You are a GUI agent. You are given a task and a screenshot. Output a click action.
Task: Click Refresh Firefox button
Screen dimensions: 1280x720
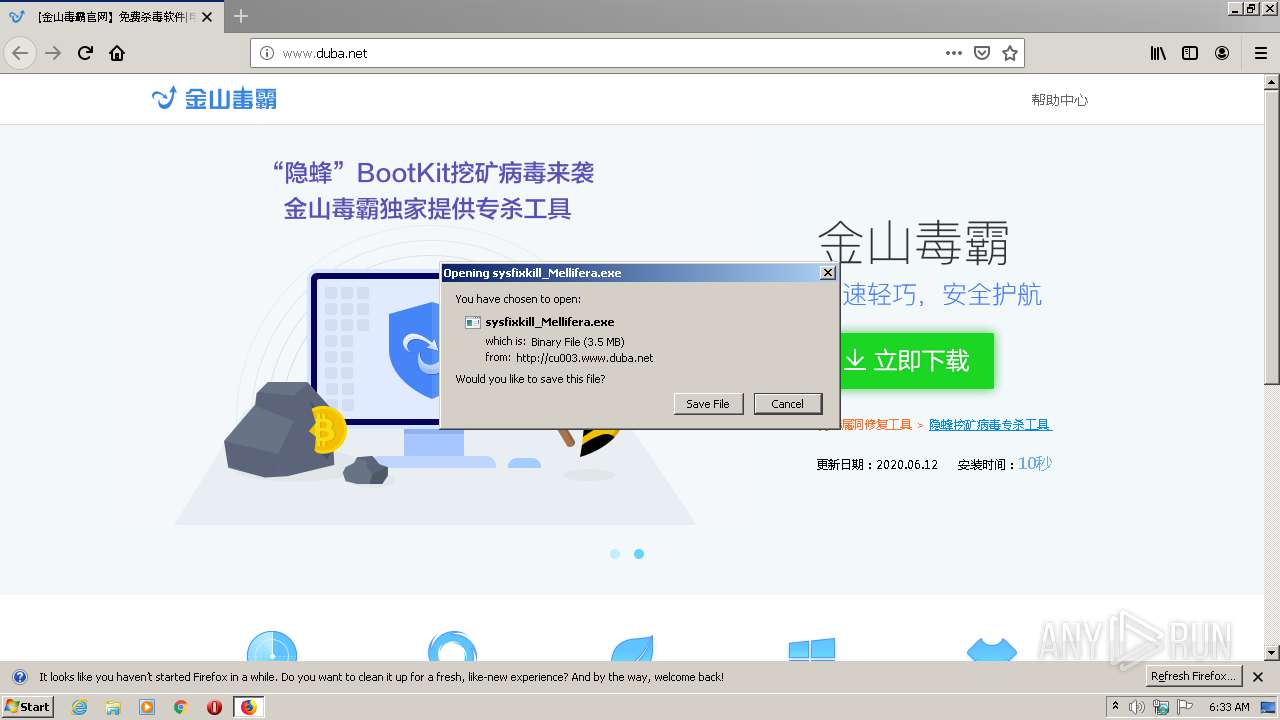click(x=1193, y=677)
